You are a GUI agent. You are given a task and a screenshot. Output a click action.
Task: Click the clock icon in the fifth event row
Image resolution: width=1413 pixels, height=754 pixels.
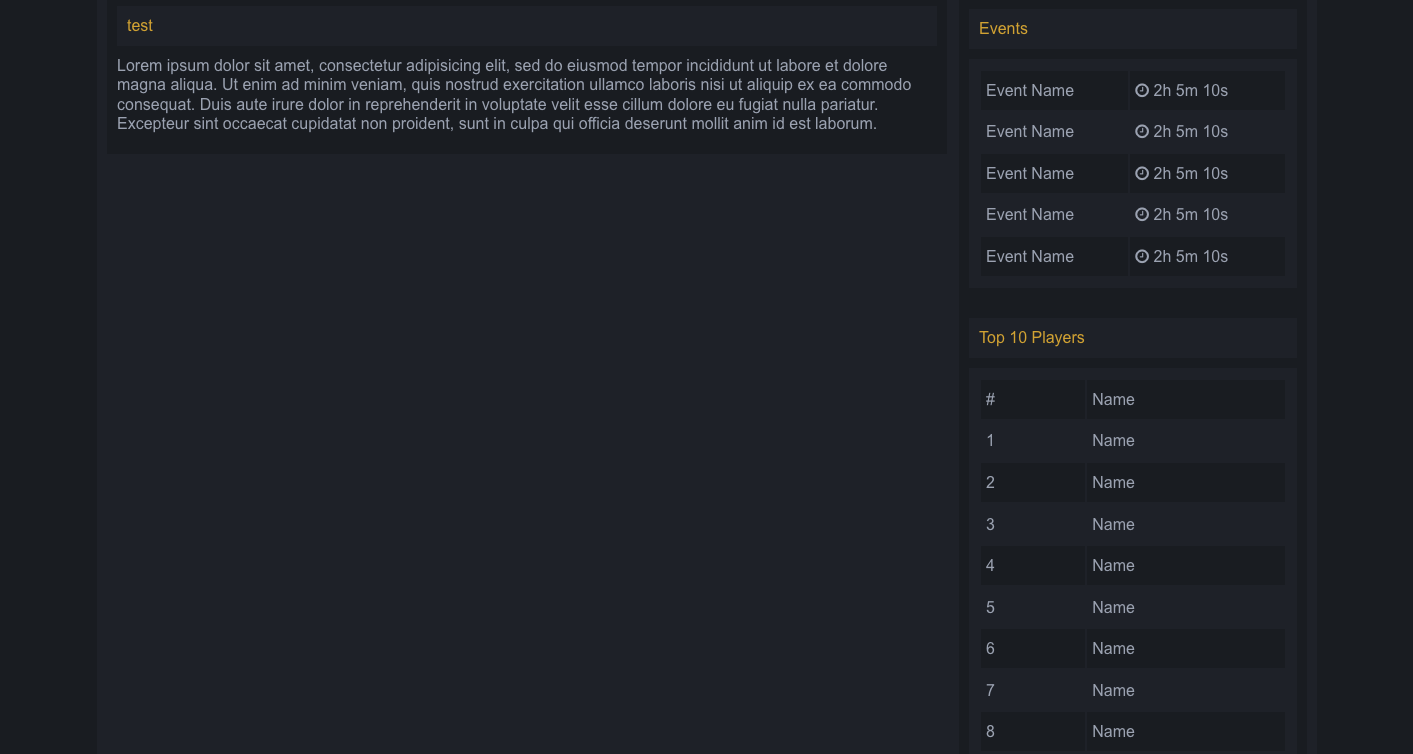click(1142, 256)
